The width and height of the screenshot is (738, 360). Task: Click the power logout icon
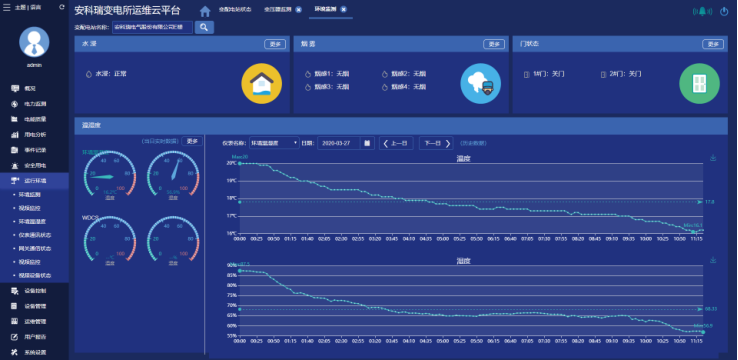coord(724,11)
